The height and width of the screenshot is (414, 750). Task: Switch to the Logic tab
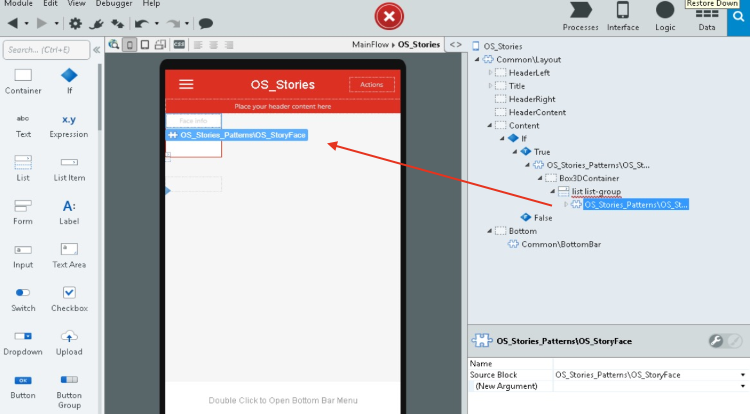click(x=665, y=16)
